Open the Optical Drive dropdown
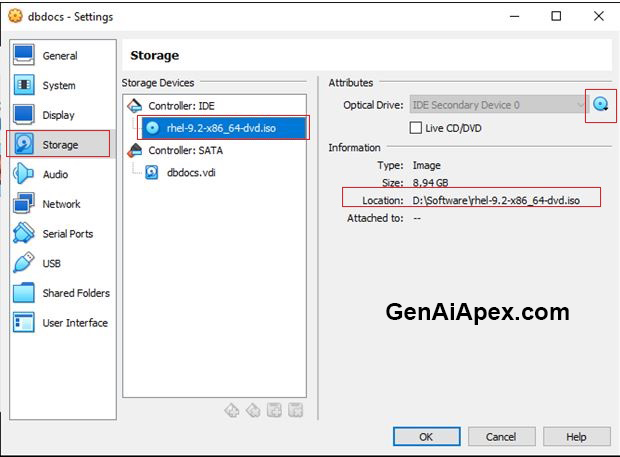The height and width of the screenshot is (457, 620). point(499,104)
